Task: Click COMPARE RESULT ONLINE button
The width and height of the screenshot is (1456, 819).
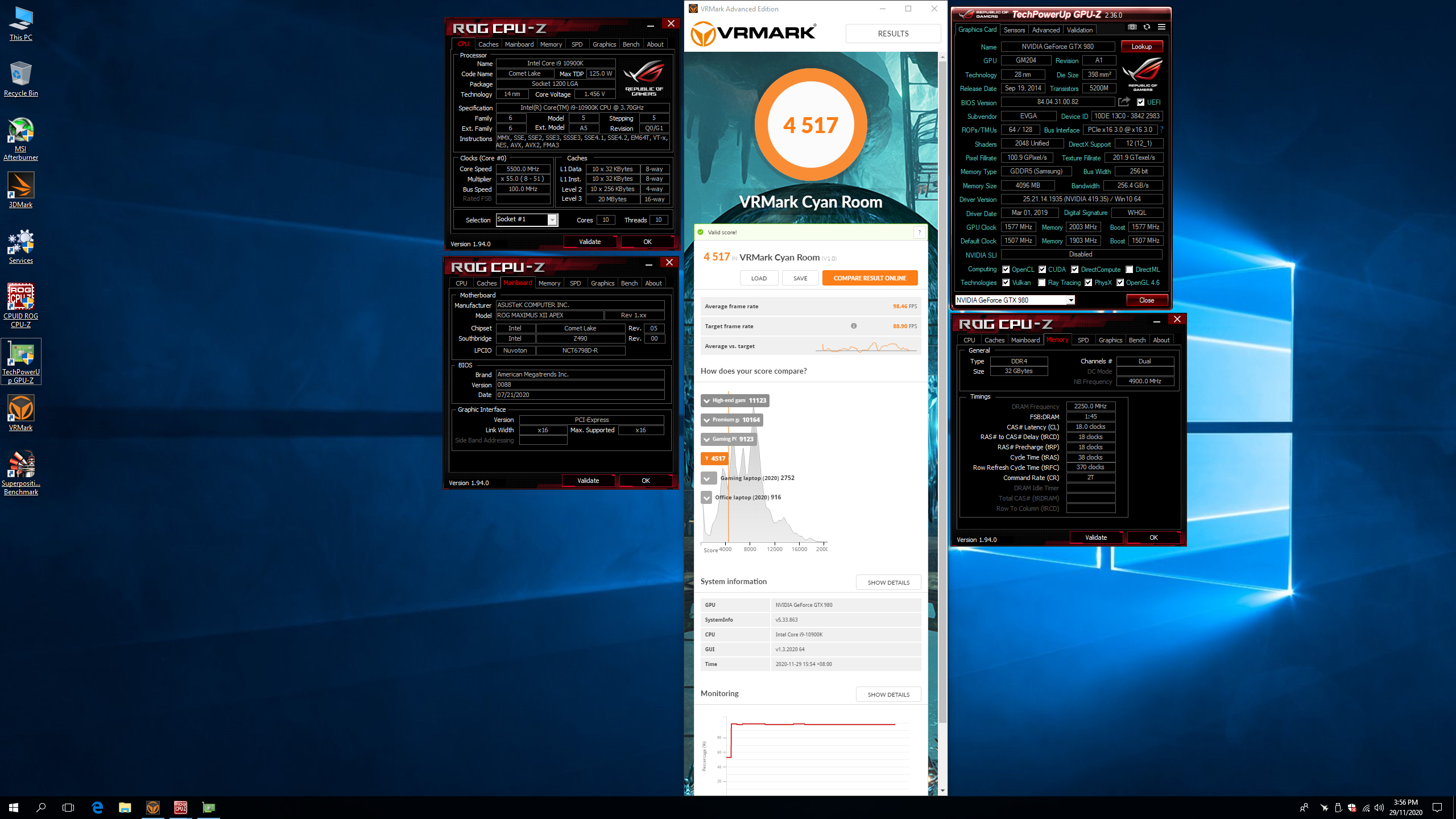Action: (x=870, y=278)
